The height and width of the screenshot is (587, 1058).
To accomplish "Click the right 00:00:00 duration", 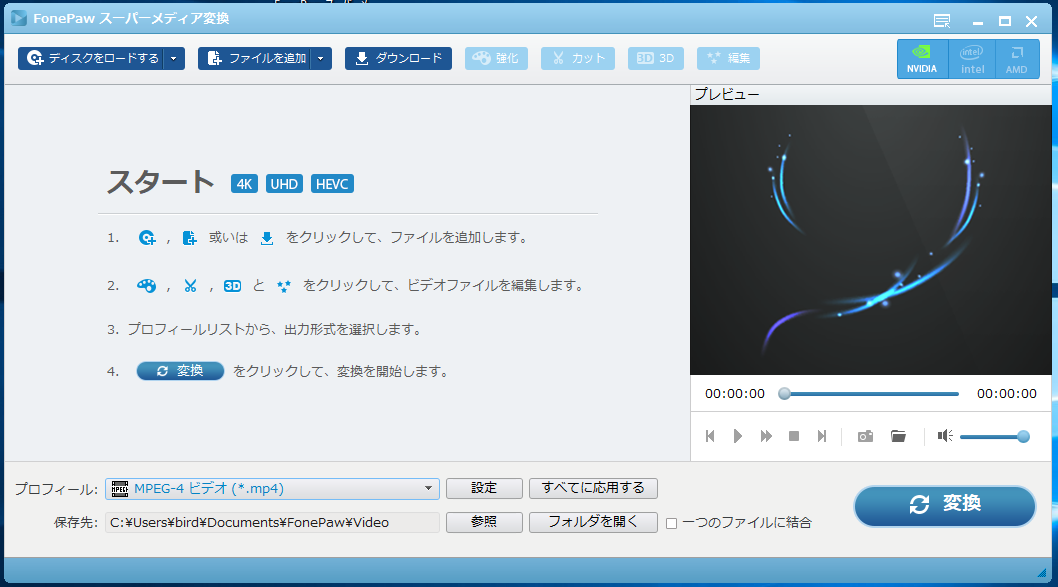I will click(1007, 394).
